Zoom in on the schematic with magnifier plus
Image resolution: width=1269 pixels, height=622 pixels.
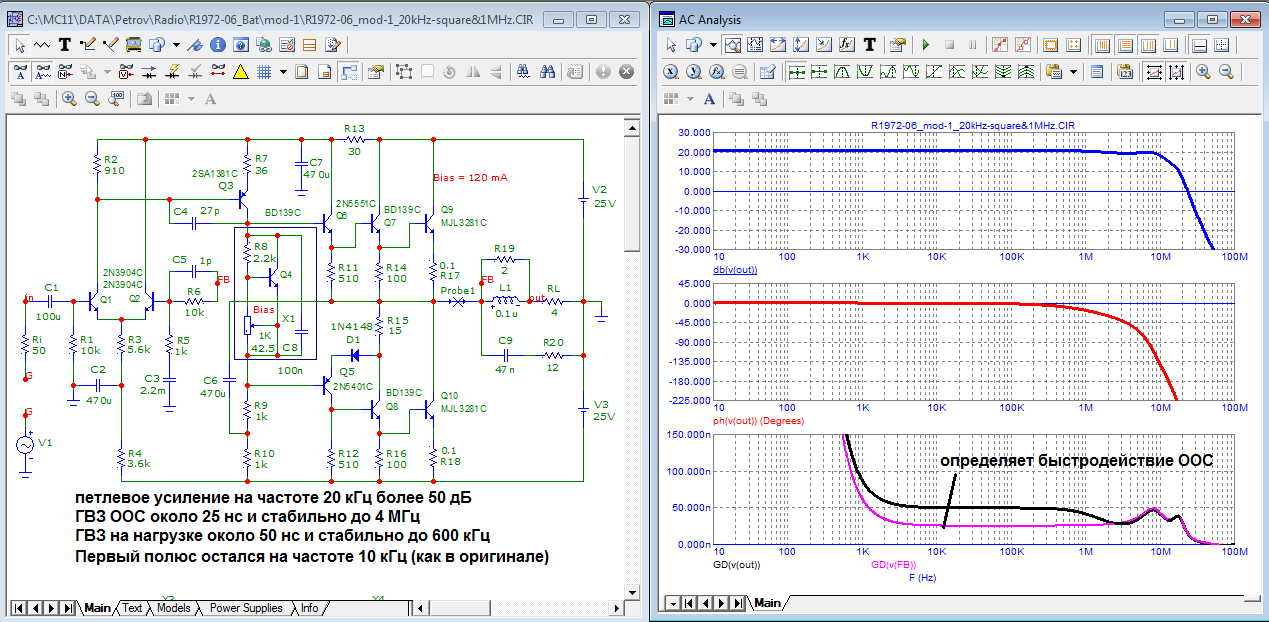tap(69, 98)
